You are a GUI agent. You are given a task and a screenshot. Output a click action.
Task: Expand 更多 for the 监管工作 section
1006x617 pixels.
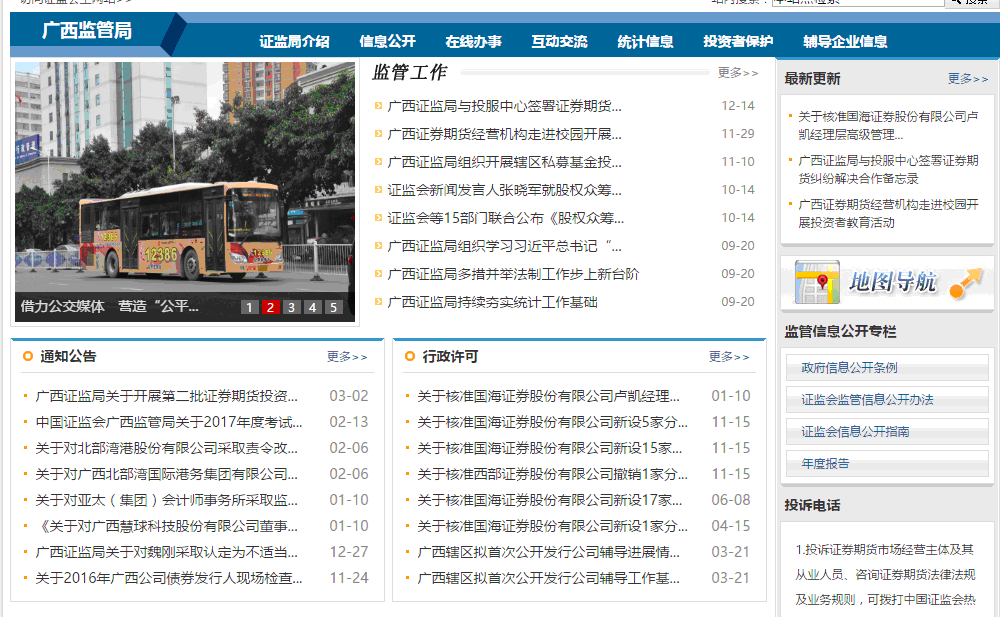pyautogui.click(x=738, y=73)
